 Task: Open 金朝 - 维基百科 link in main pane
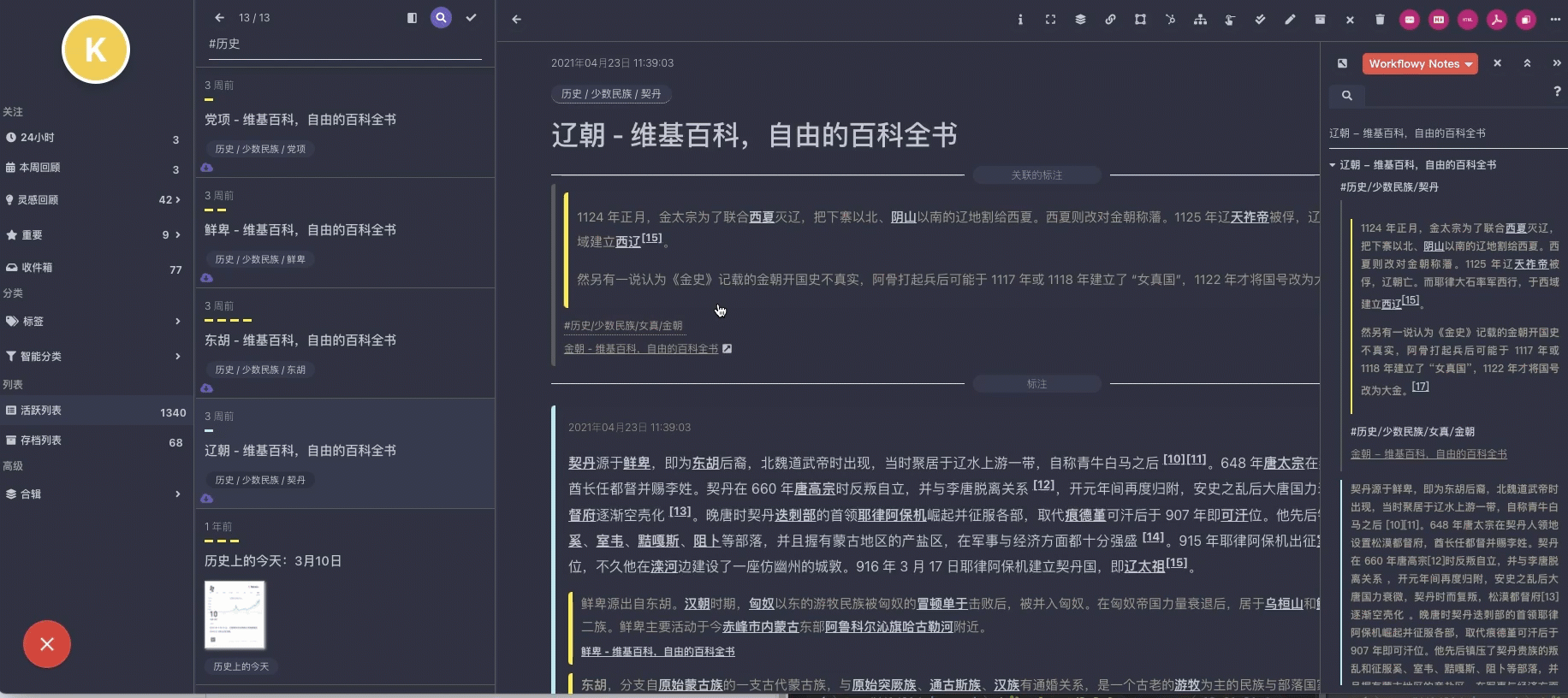(x=641, y=349)
